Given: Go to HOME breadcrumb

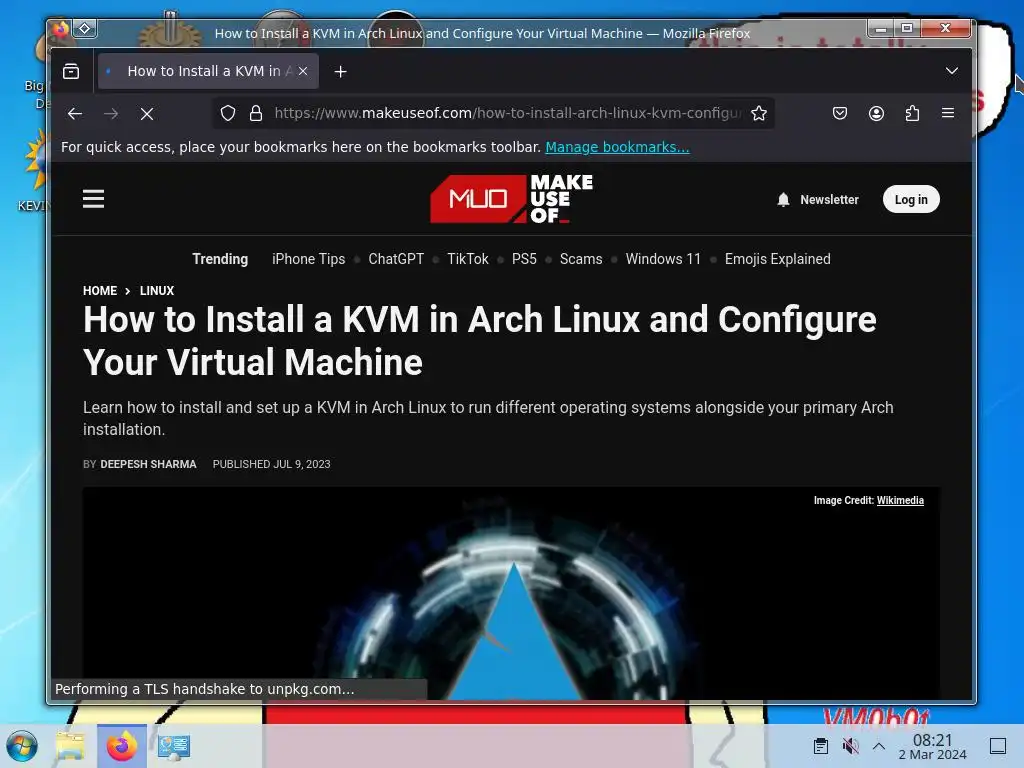Looking at the screenshot, I should [100, 291].
